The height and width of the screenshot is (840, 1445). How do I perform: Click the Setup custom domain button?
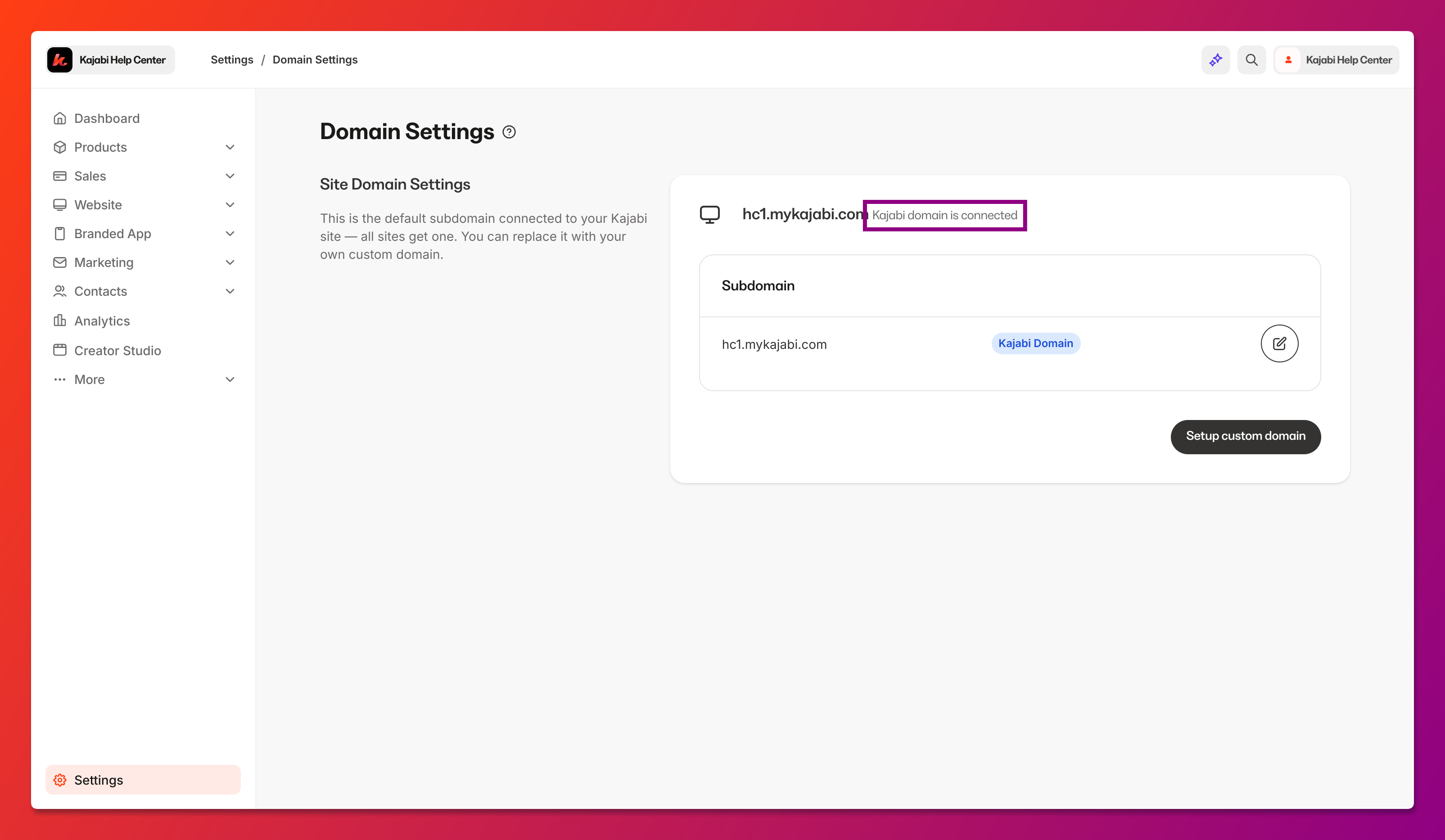(1246, 436)
